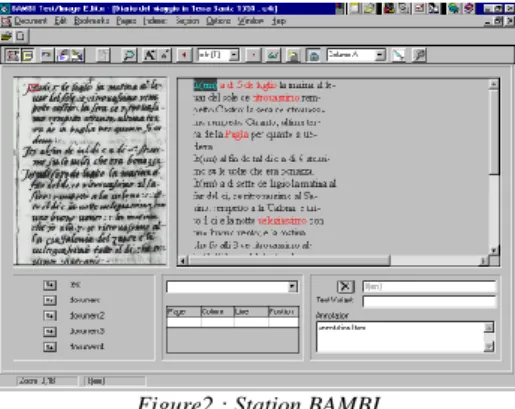515x409 pixels.
Task: Open the Options menu
Action: (x=218, y=21)
